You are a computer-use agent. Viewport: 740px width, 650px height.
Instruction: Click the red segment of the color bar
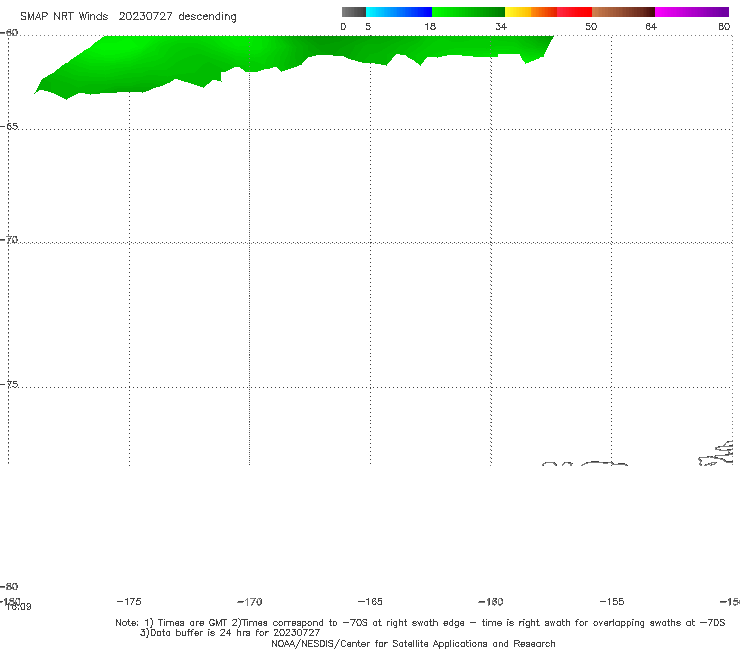tap(574, 12)
